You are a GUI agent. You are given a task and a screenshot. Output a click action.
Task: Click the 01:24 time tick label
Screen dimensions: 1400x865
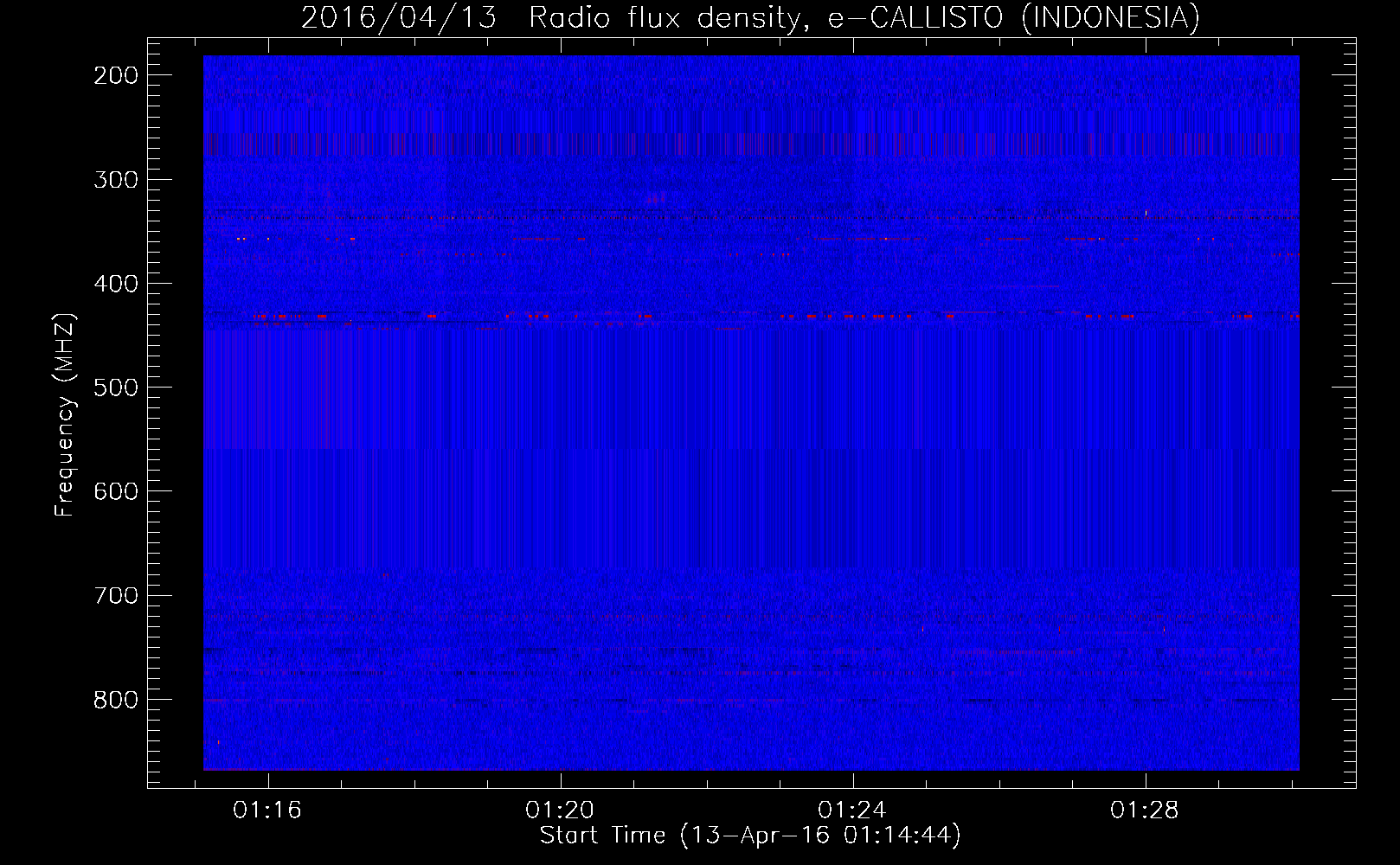[x=852, y=810]
